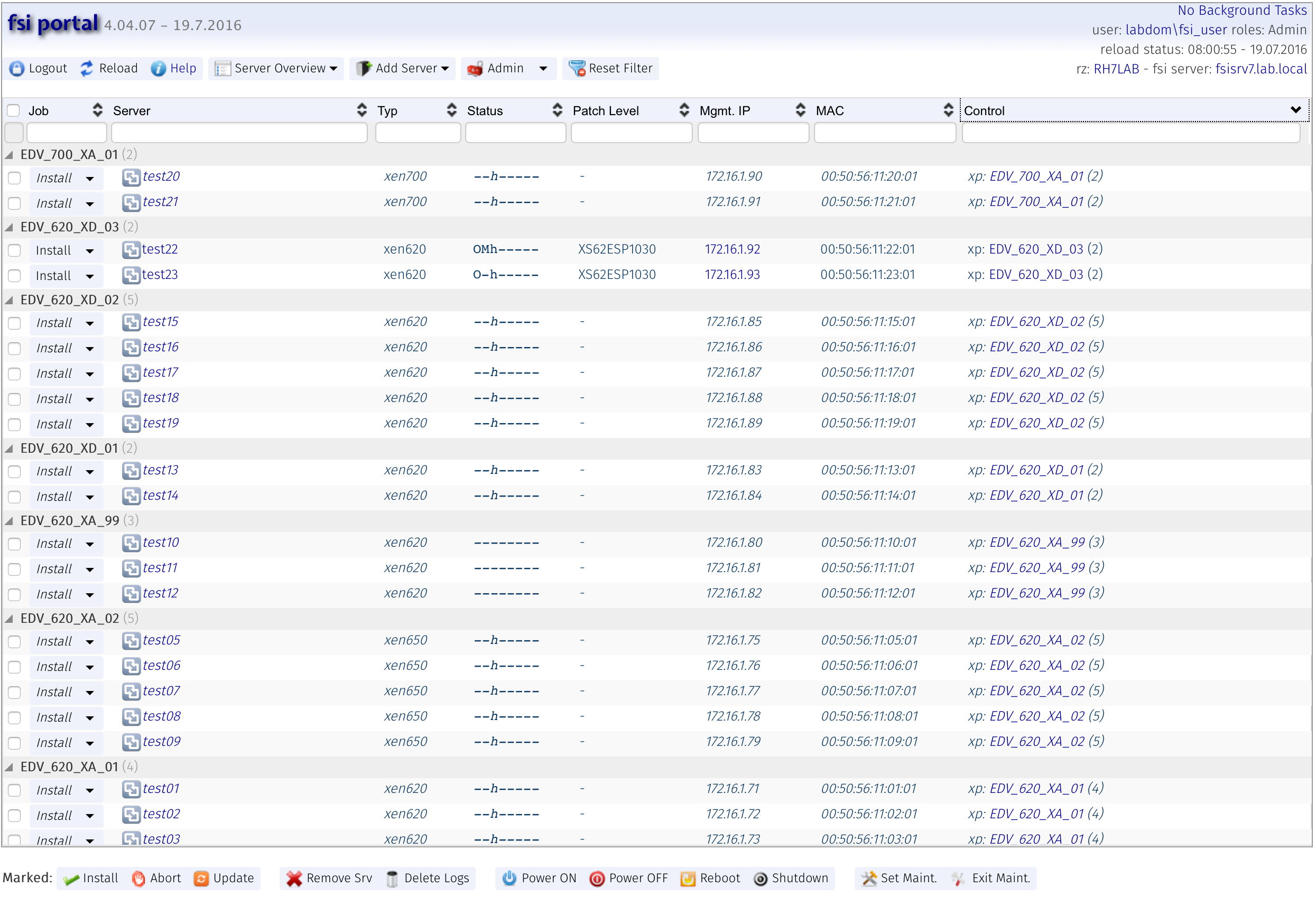The width and height of the screenshot is (1316, 897).
Task: Check the box for test20 row
Action: pos(14,178)
